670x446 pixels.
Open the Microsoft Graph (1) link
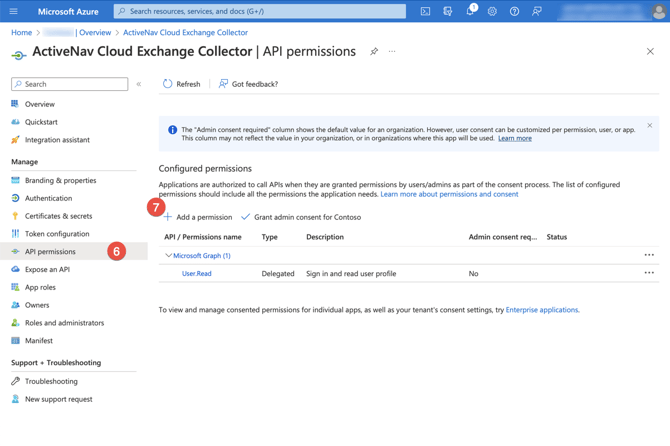coord(202,256)
